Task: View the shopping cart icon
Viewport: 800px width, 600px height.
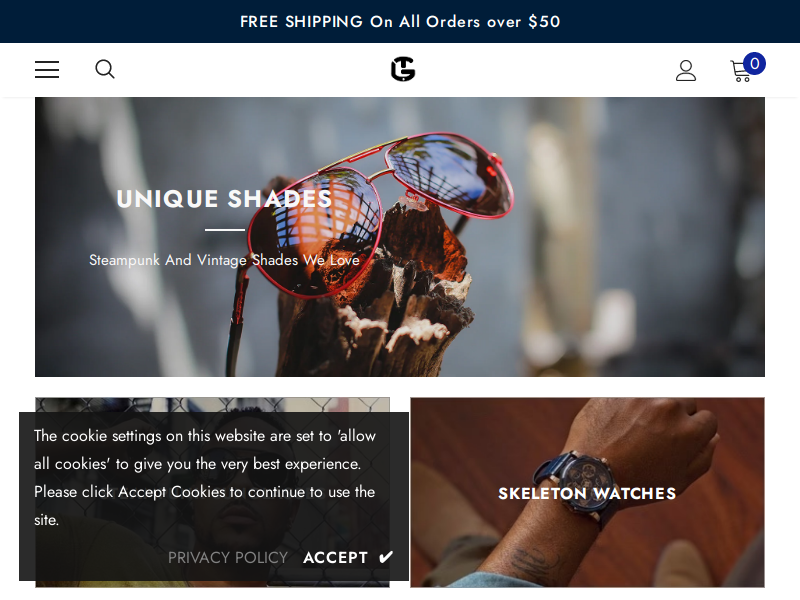Action: (740, 71)
